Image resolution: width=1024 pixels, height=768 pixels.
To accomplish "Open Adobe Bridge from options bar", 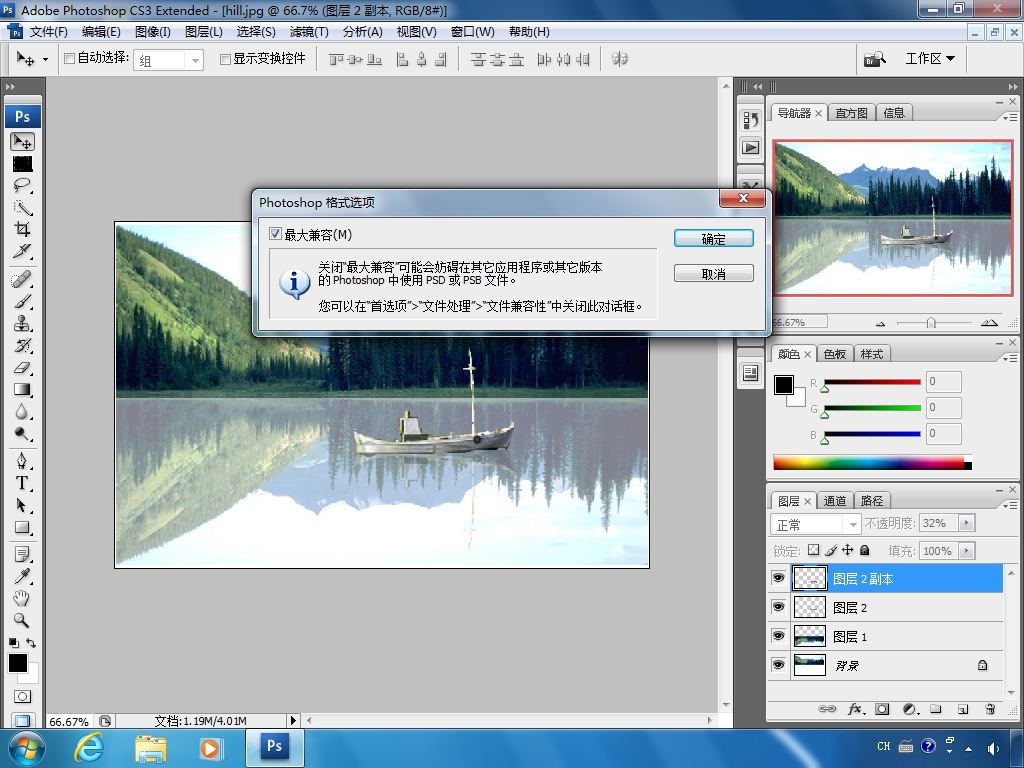I will click(874, 59).
